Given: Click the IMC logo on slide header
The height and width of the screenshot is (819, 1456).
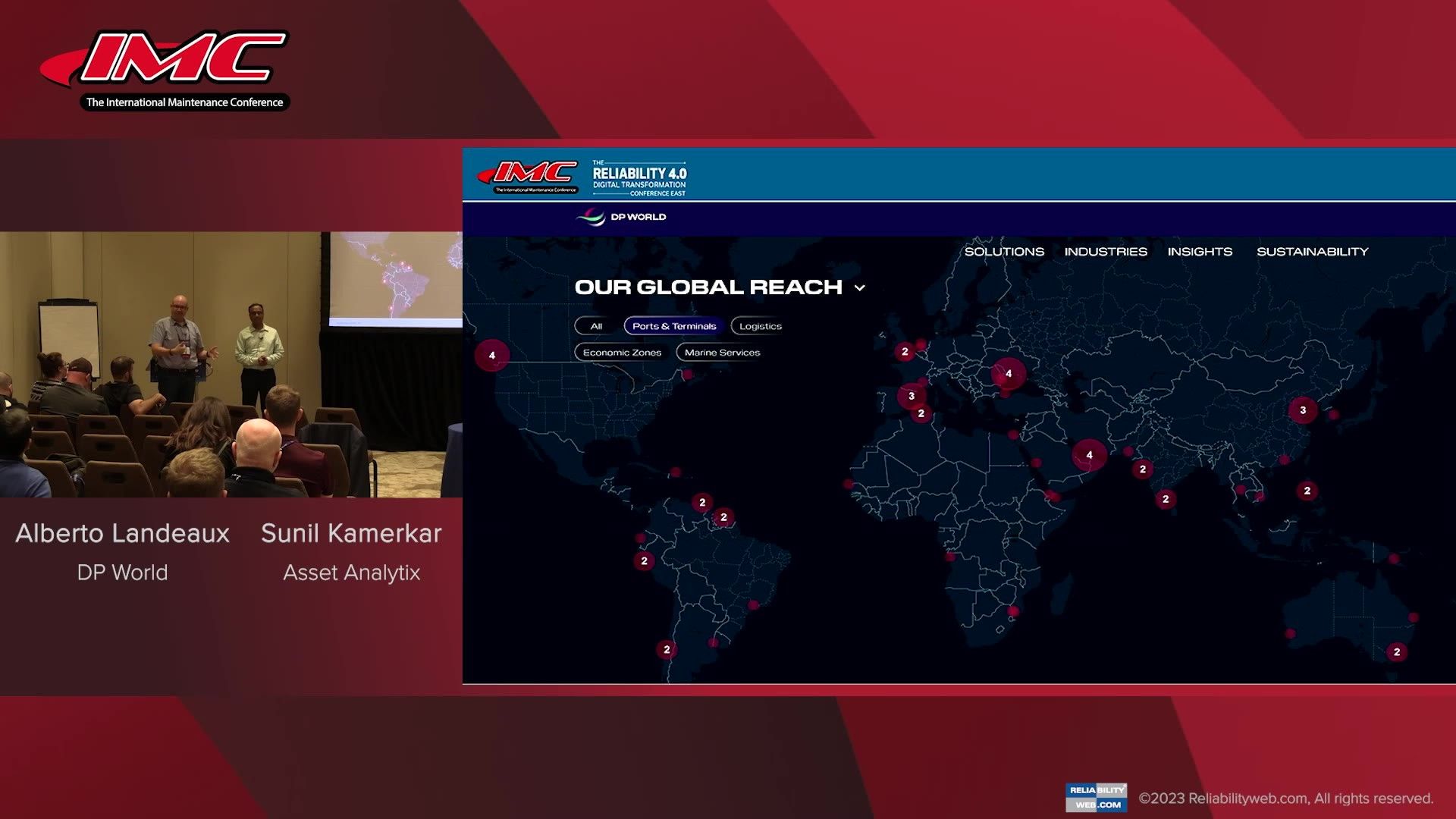Looking at the screenshot, I should tap(528, 177).
